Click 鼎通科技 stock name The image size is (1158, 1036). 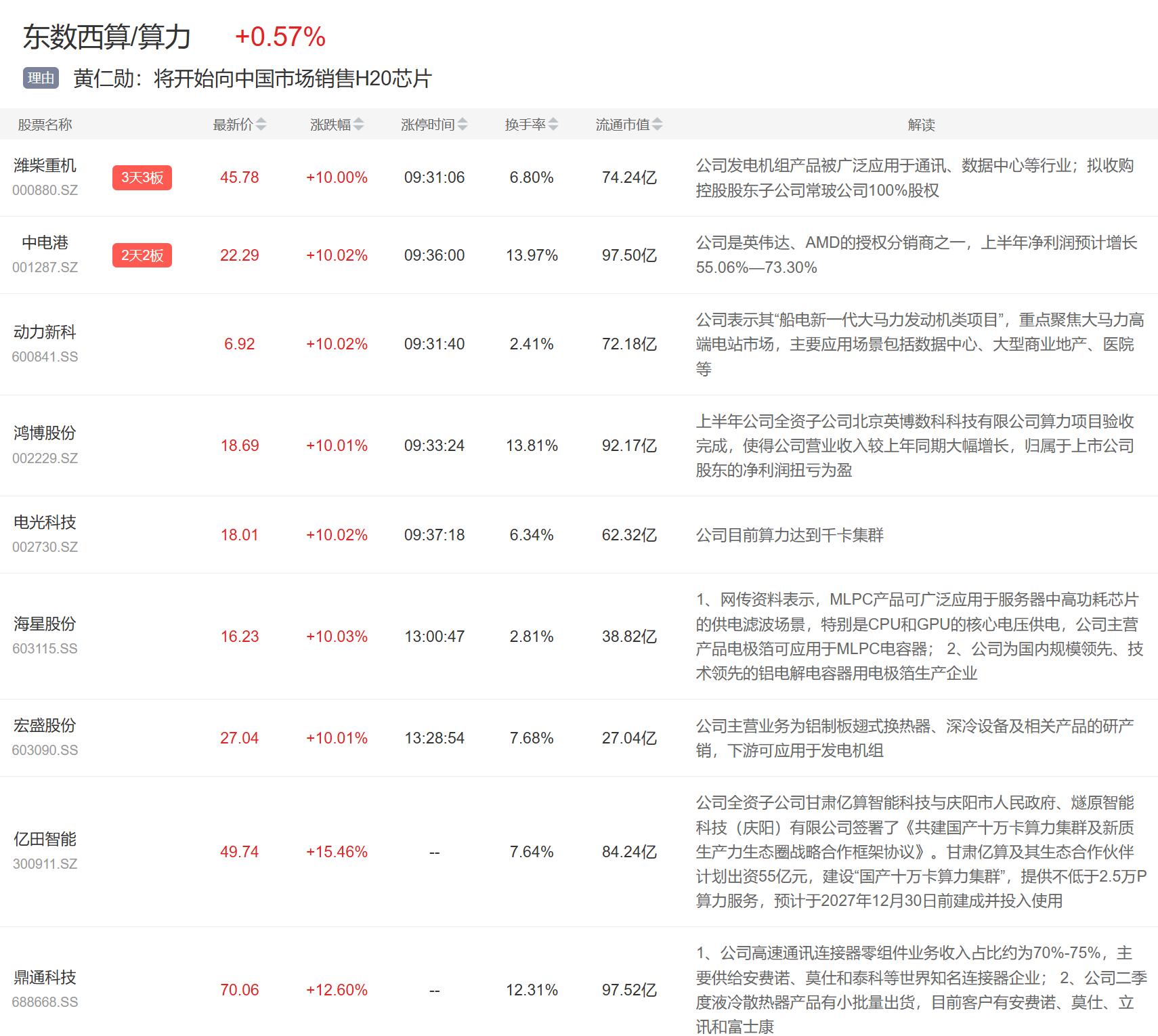coord(45,978)
